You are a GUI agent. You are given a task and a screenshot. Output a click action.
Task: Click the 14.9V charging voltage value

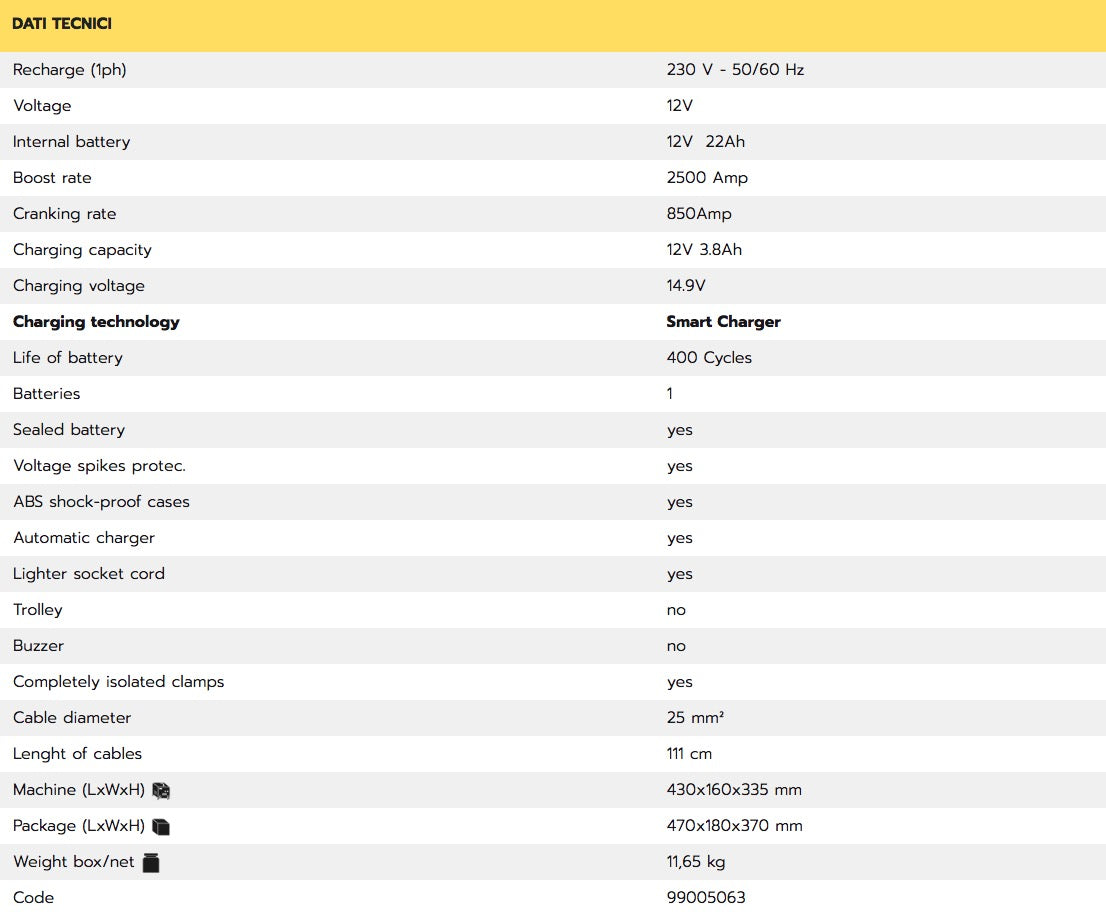click(x=686, y=286)
